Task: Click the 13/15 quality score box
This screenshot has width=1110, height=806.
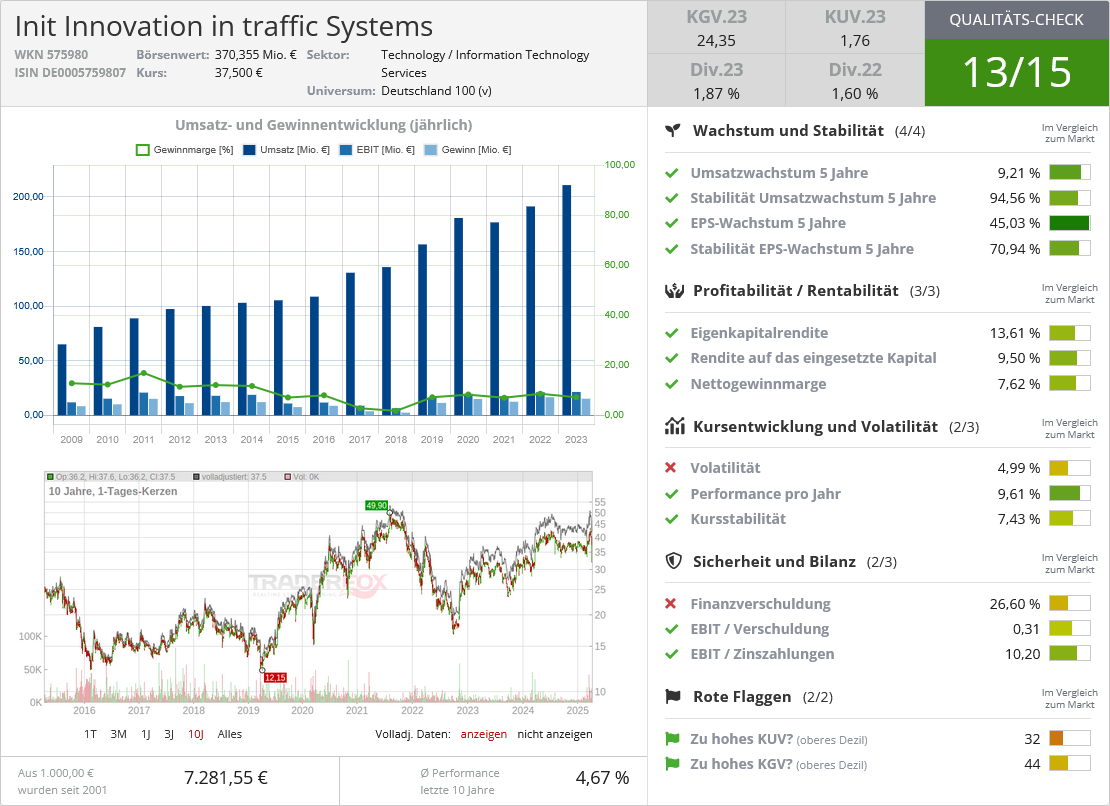Action: (1017, 72)
